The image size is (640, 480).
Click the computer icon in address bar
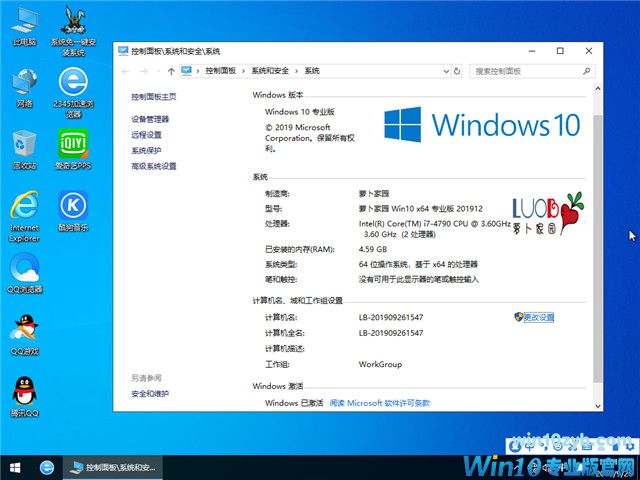186,71
